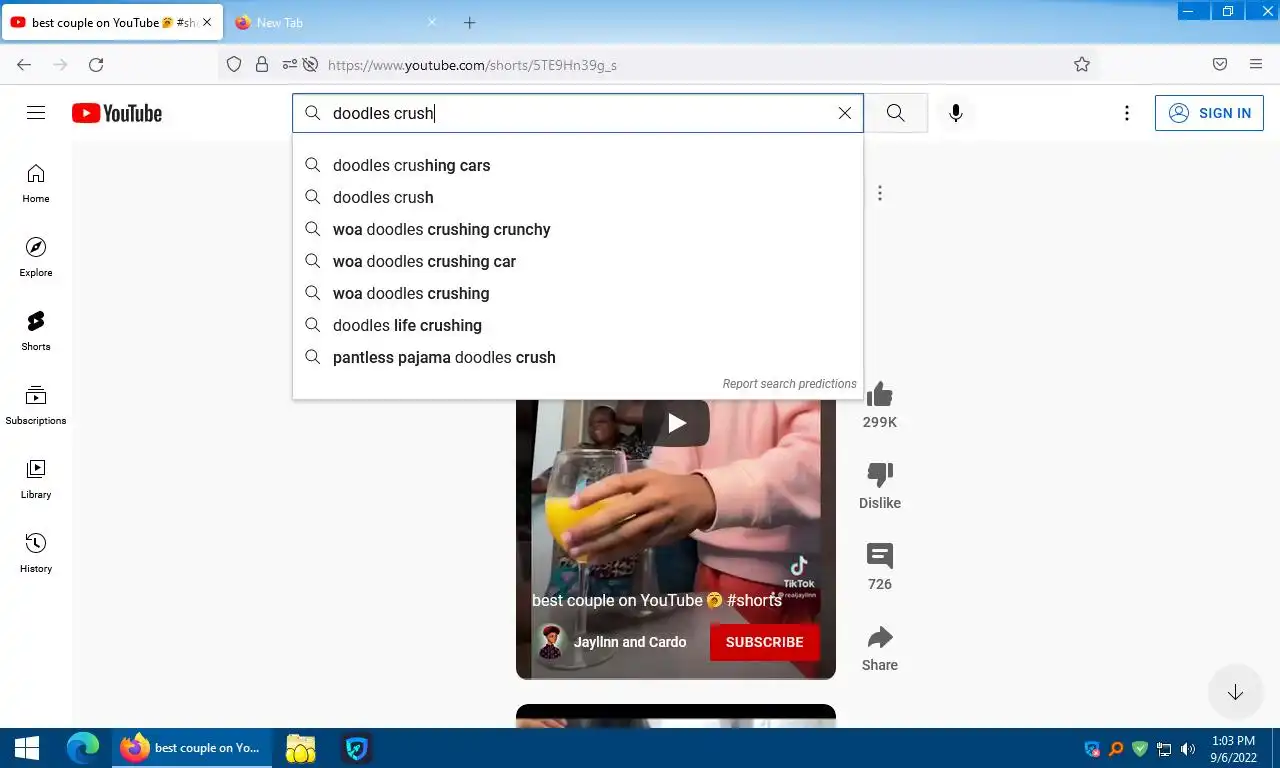
Task: Click the Save to Pocket icon
Action: (x=1220, y=64)
